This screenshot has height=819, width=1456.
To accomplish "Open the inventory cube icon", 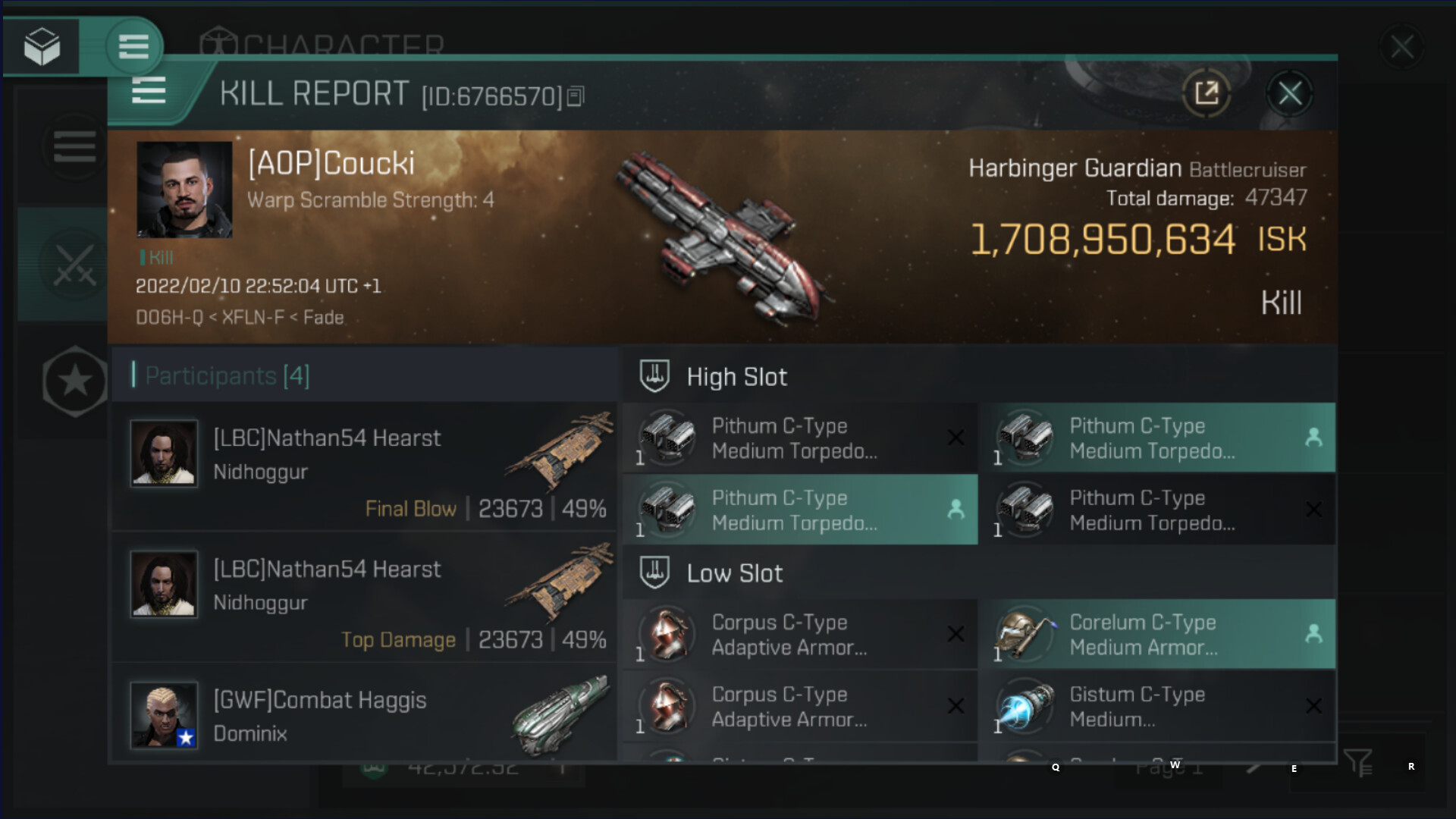I will tap(42, 47).
